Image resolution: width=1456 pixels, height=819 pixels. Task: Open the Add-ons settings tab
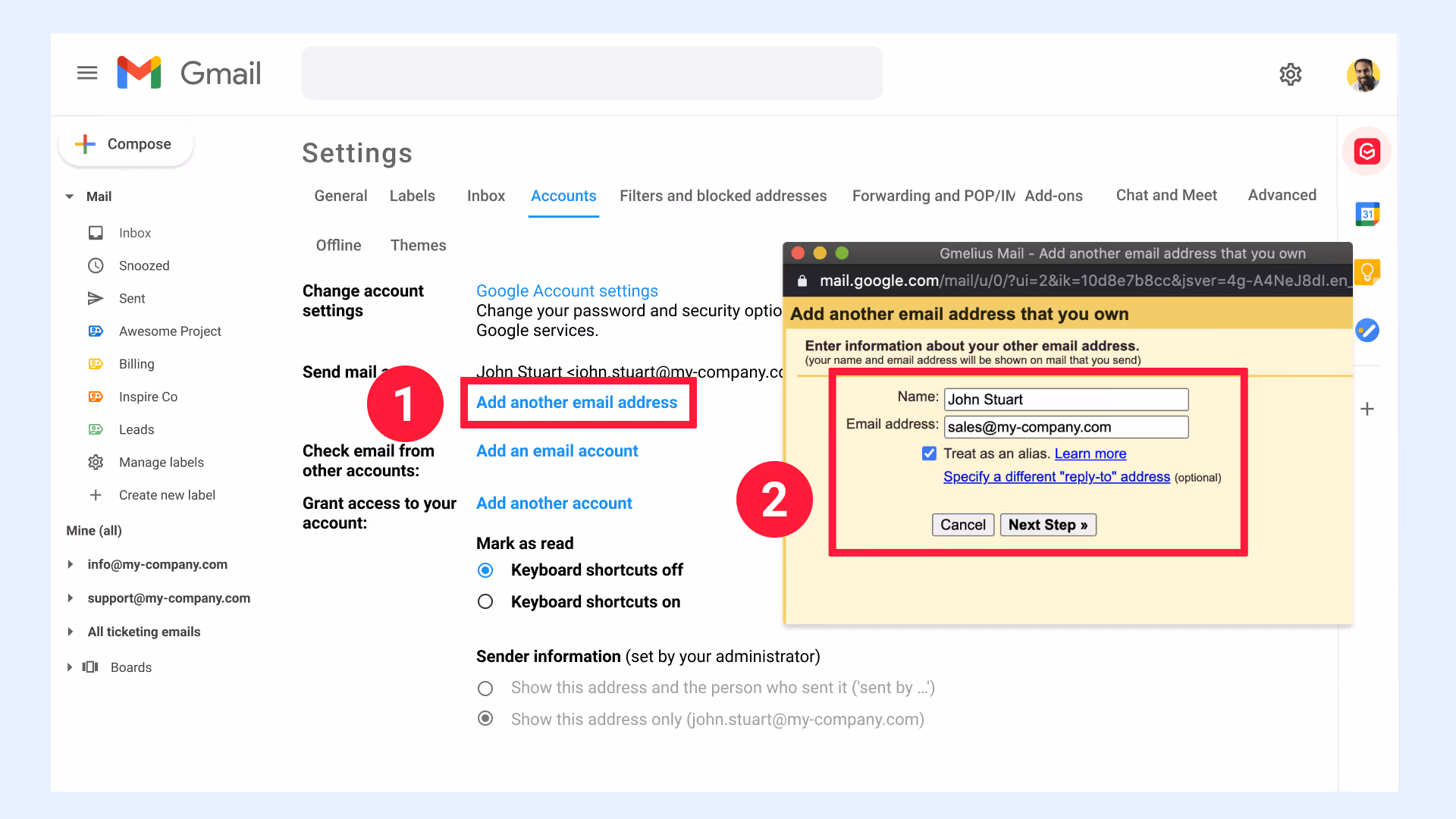[1053, 196]
